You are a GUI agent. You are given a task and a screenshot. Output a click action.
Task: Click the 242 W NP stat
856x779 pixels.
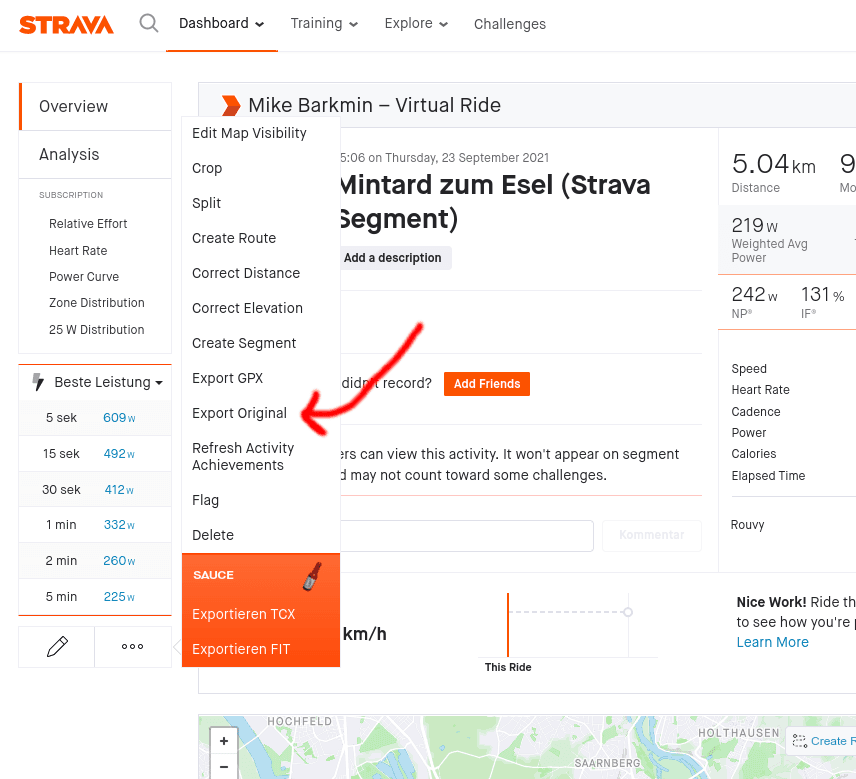click(x=754, y=301)
